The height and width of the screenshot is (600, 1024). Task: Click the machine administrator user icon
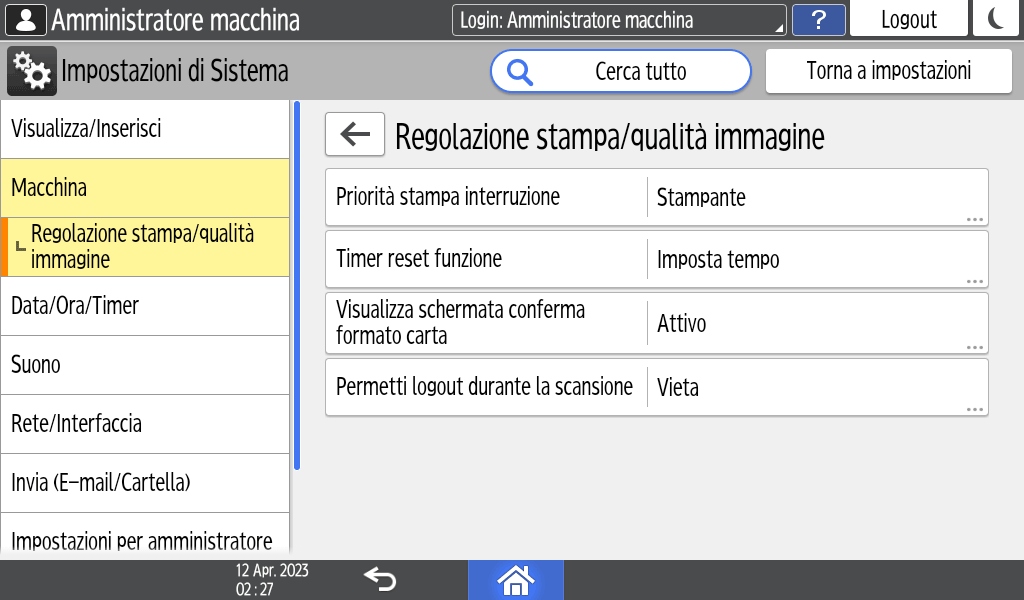25,18
